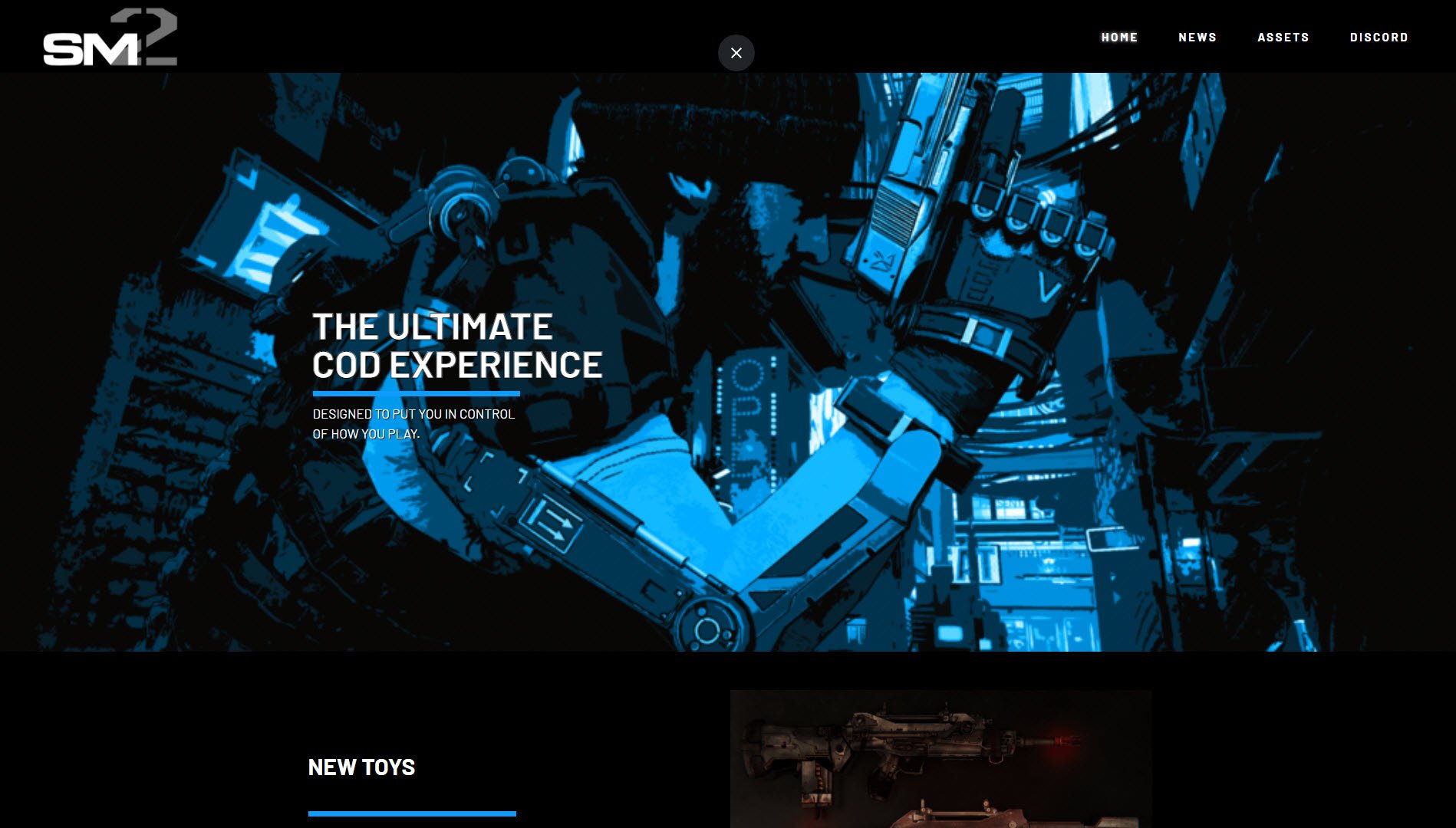This screenshot has height=828, width=1456.
Task: Dismiss the overlay via the × icon
Action: (736, 53)
